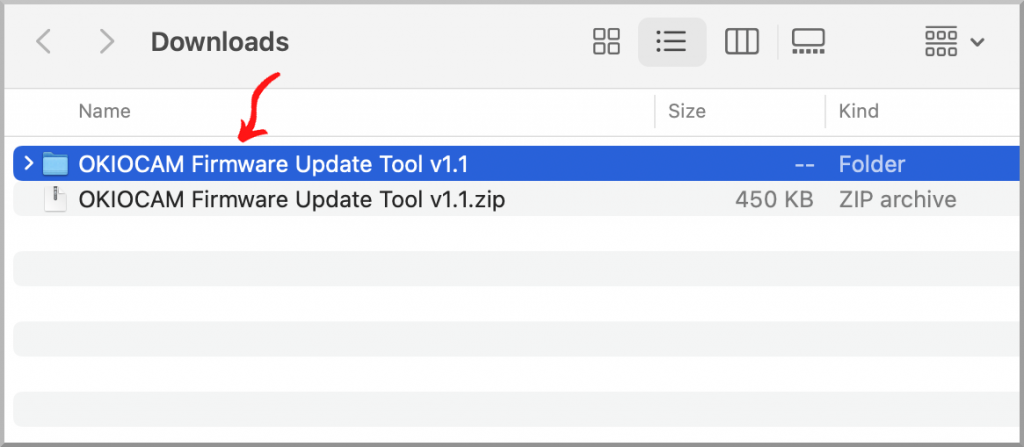Viewport: 1024px width, 447px height.
Task: Switch to icon grid view
Action: tap(607, 41)
